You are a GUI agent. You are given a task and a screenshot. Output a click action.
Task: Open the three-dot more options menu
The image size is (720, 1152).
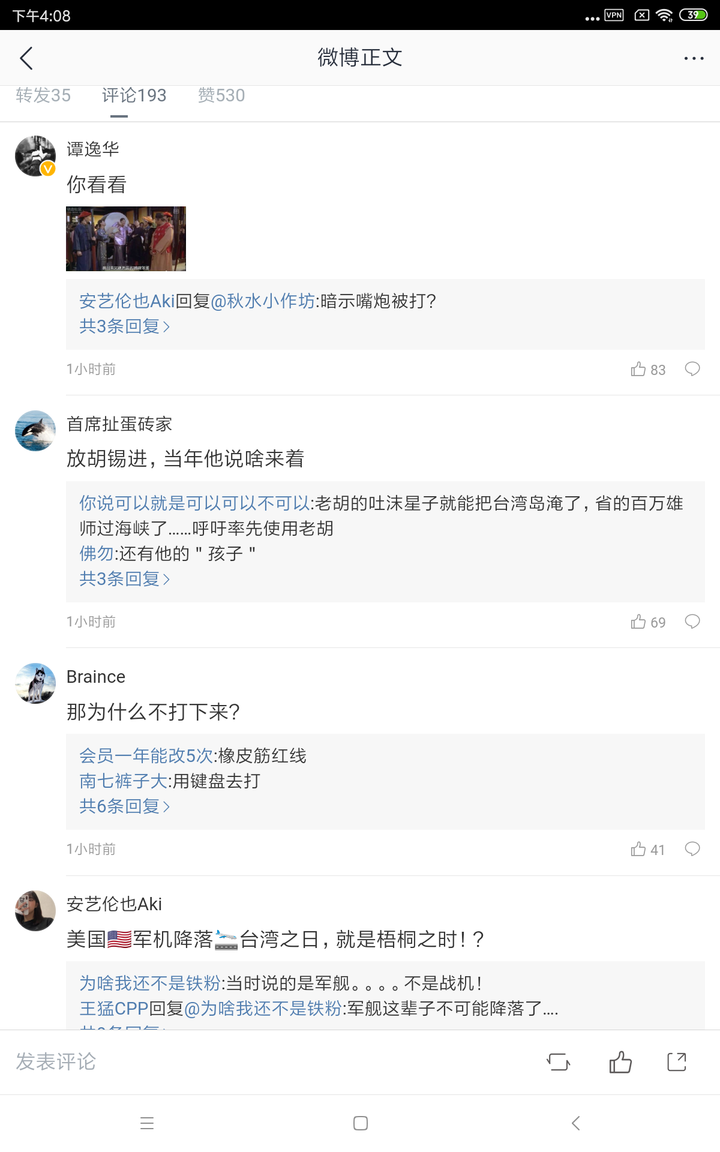pyautogui.click(x=694, y=58)
